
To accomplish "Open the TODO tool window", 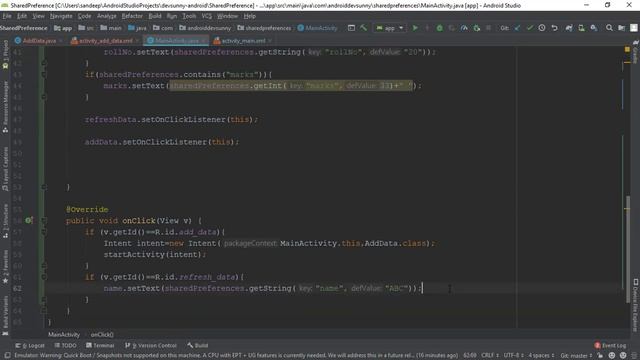I will point(65,345).
